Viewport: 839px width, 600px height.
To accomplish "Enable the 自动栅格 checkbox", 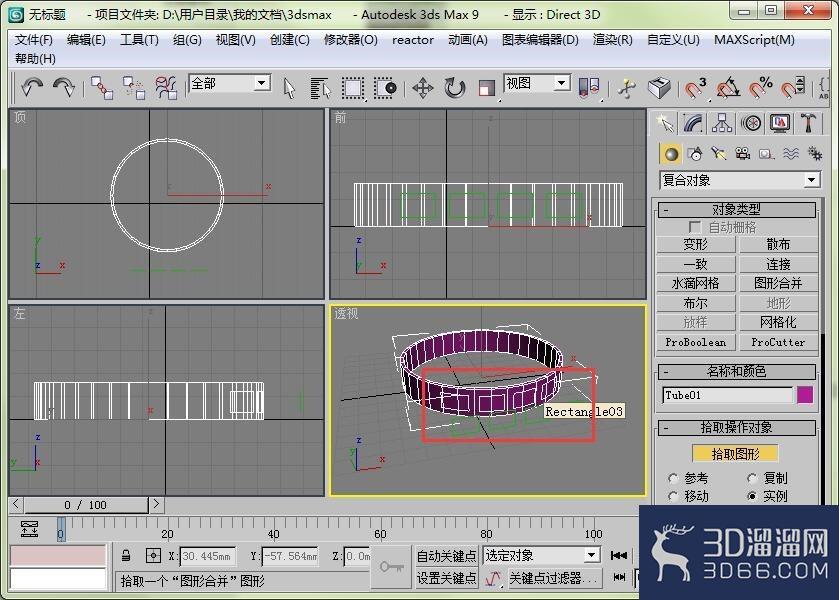I will tap(695, 227).
